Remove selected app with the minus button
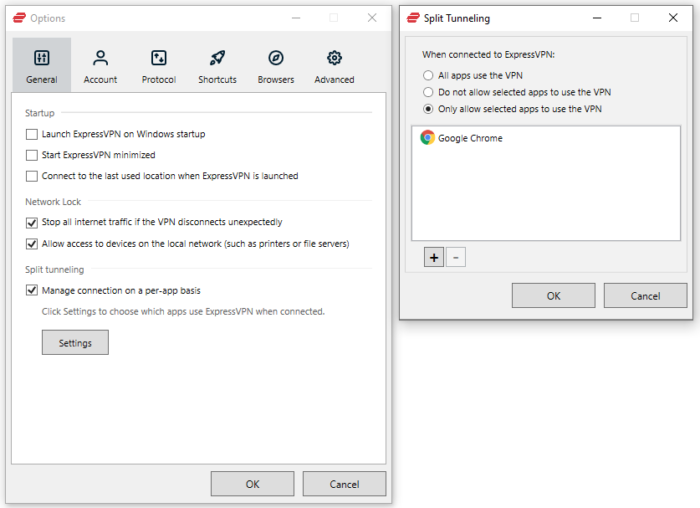Viewport: 700px width, 508px height. [455, 257]
